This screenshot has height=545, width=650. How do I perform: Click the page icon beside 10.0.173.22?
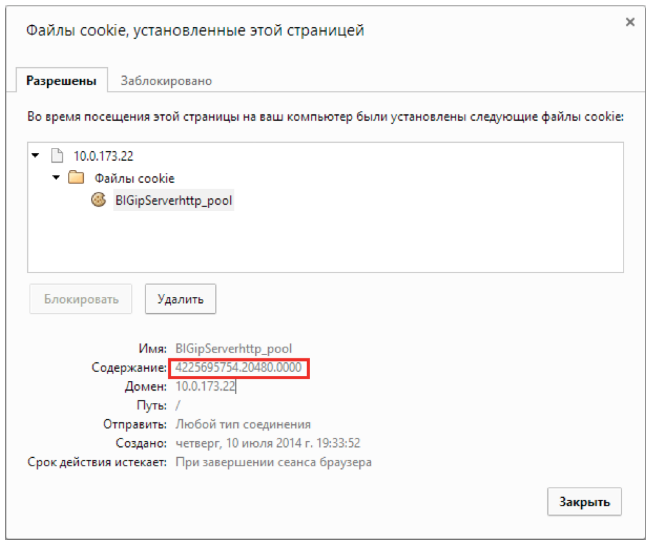57,156
